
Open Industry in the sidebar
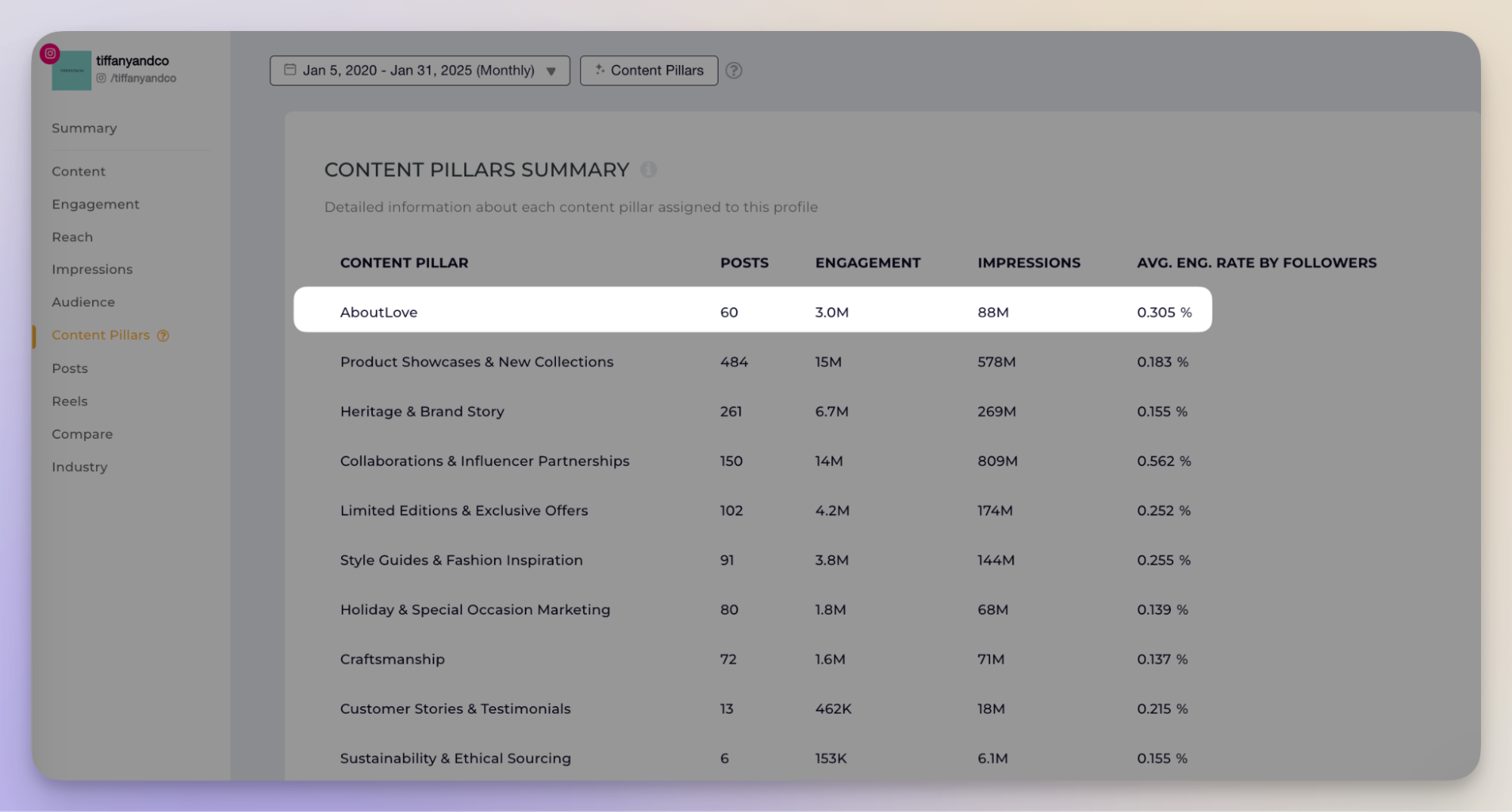click(79, 467)
